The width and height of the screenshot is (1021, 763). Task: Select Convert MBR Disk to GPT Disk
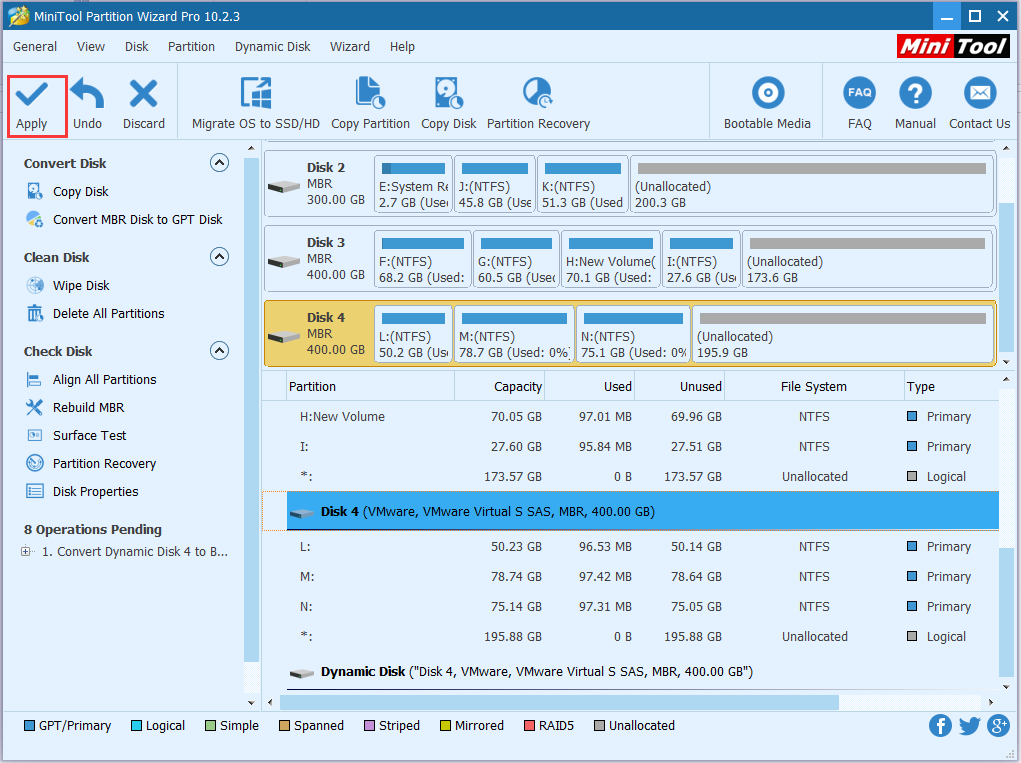pos(137,219)
